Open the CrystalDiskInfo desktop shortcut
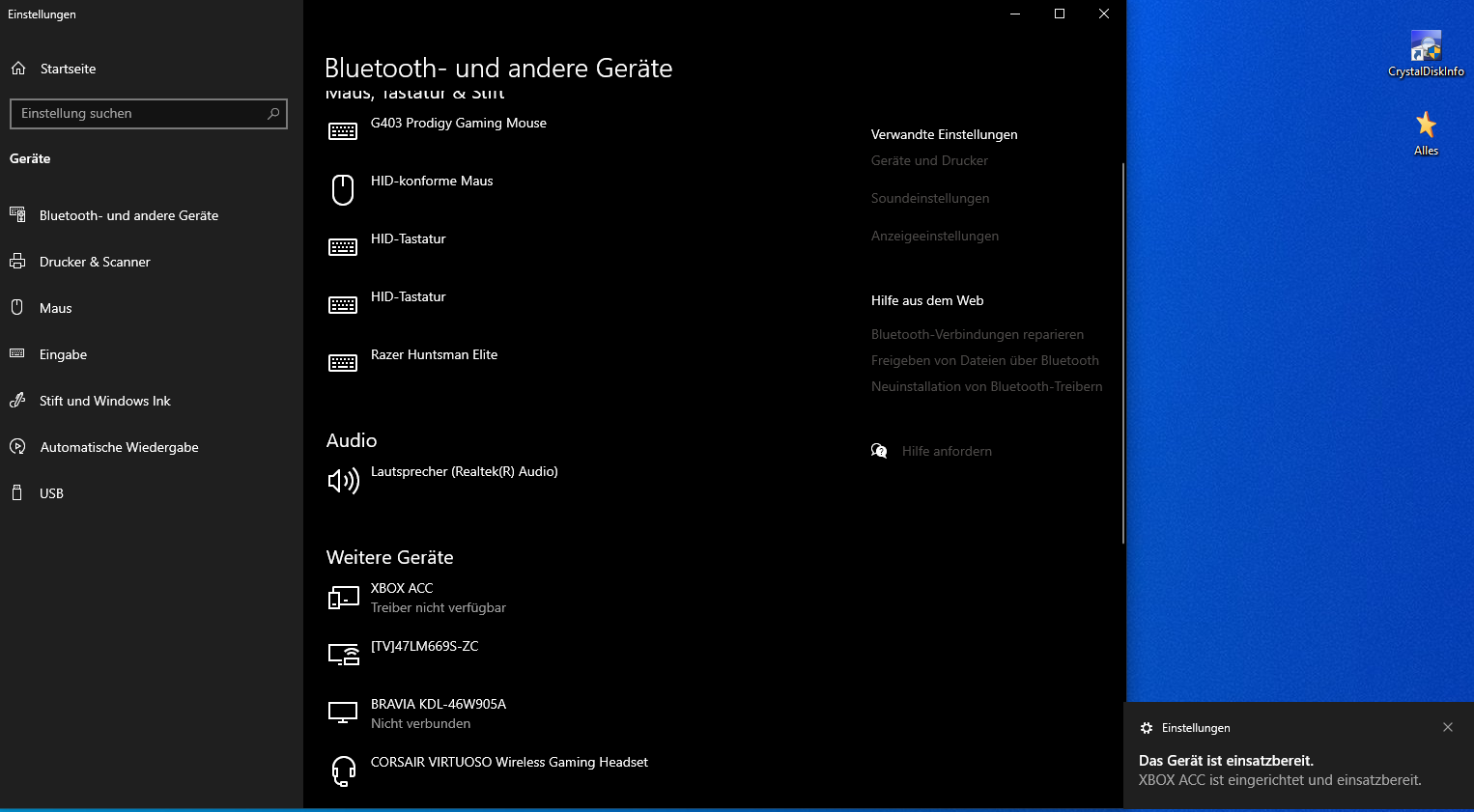The image size is (1474, 812). [1426, 54]
